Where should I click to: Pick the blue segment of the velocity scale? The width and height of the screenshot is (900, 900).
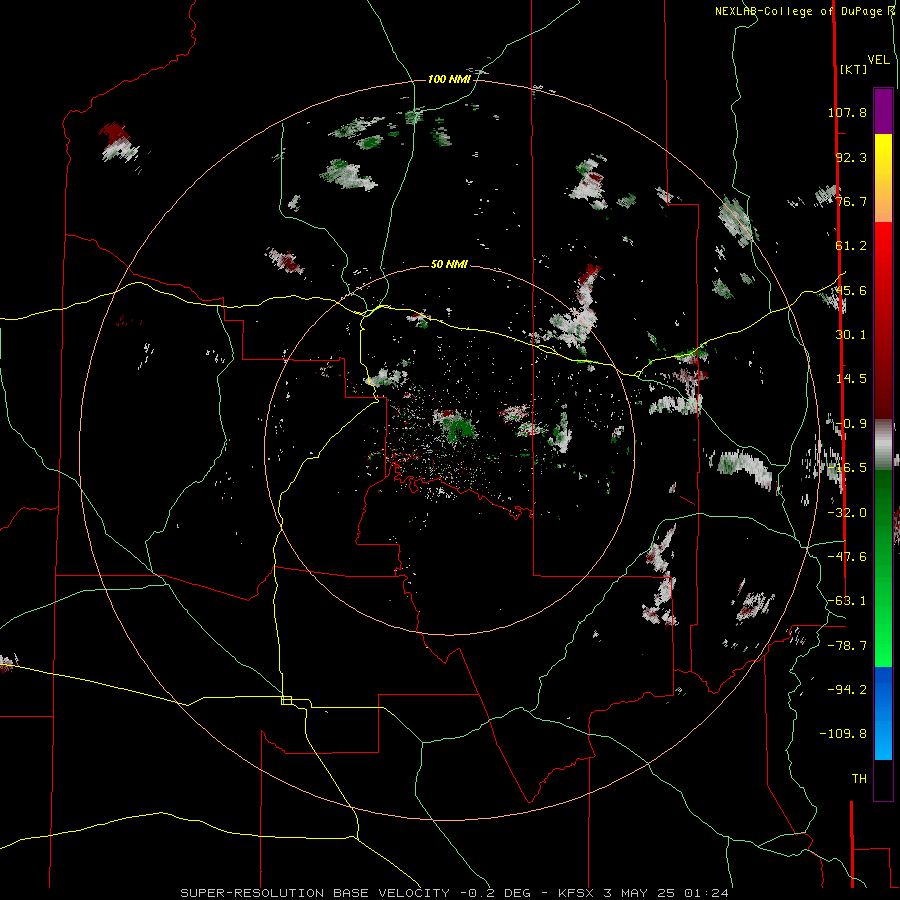click(883, 713)
